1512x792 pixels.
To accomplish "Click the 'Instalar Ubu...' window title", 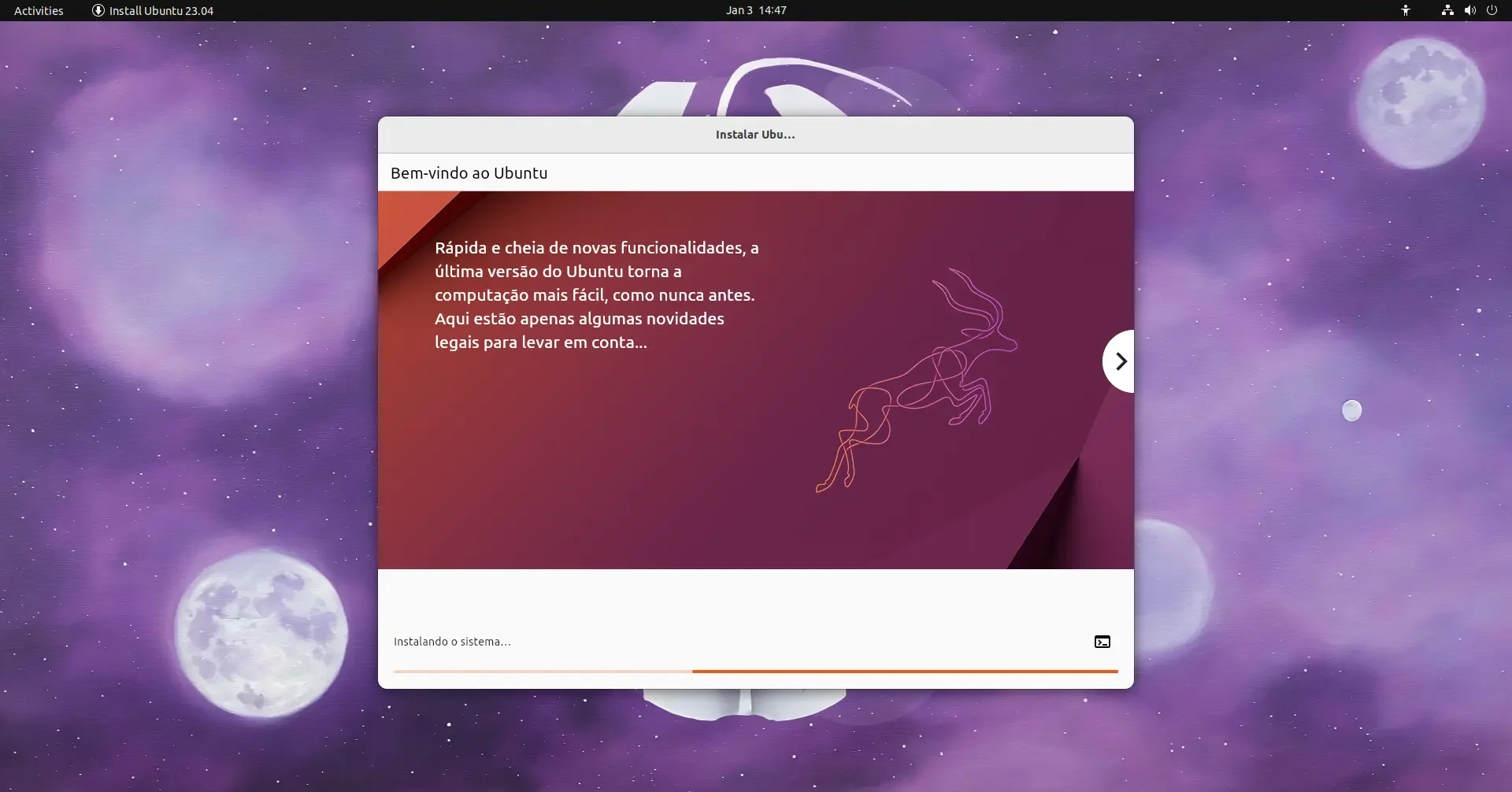I will coord(755,135).
